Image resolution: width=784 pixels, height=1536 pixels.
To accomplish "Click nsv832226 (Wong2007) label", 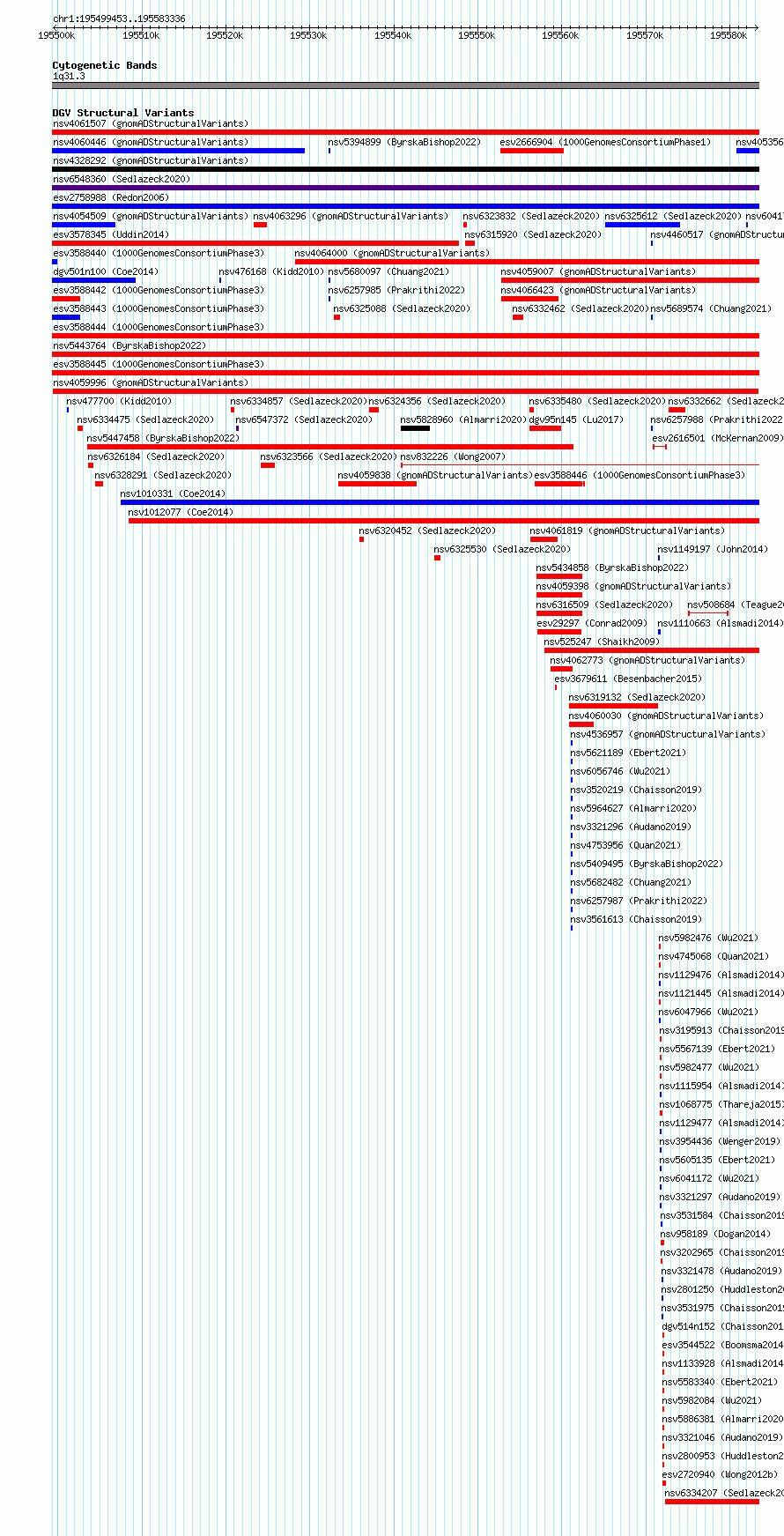I will pyautogui.click(x=453, y=456).
